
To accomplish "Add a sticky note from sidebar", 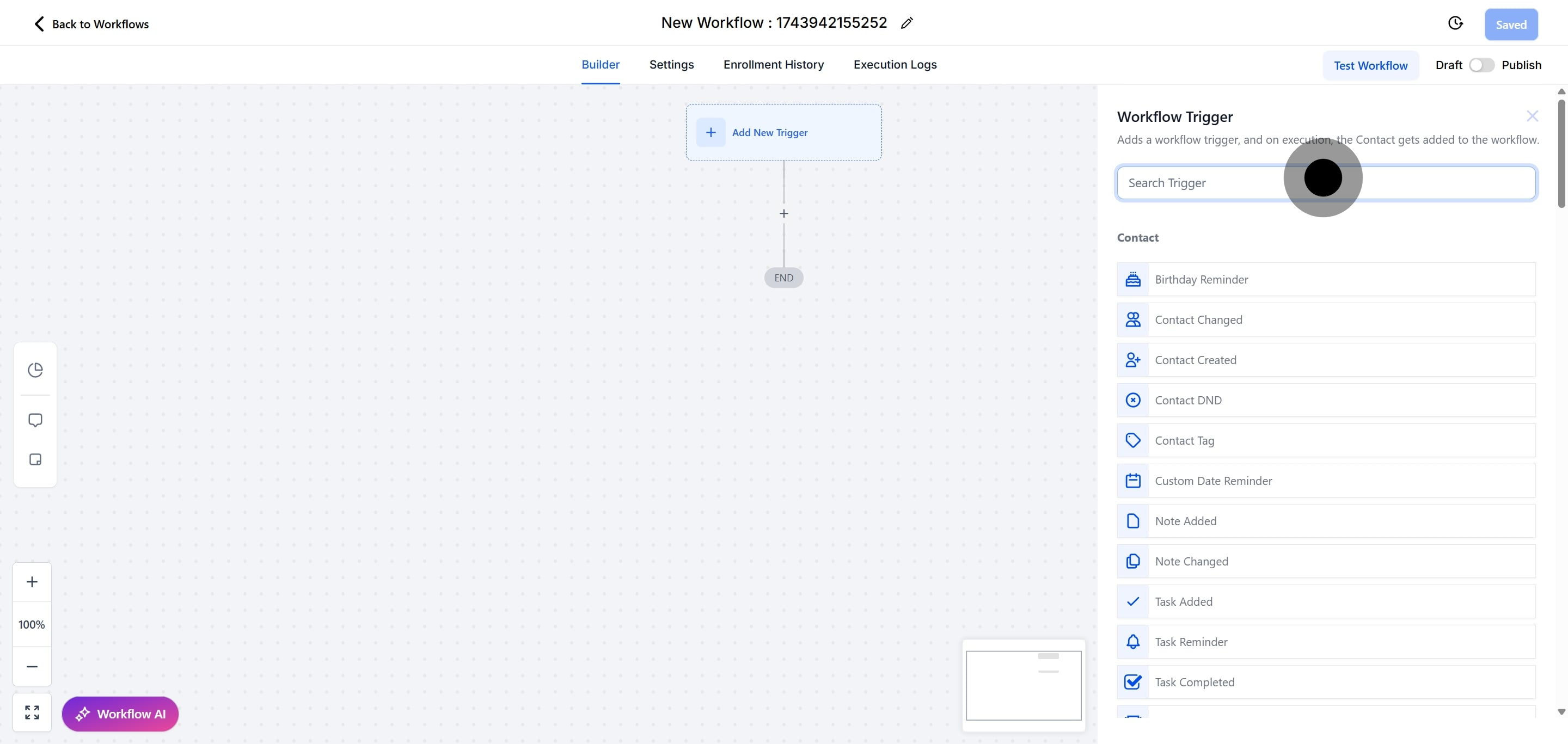I will coord(35,459).
